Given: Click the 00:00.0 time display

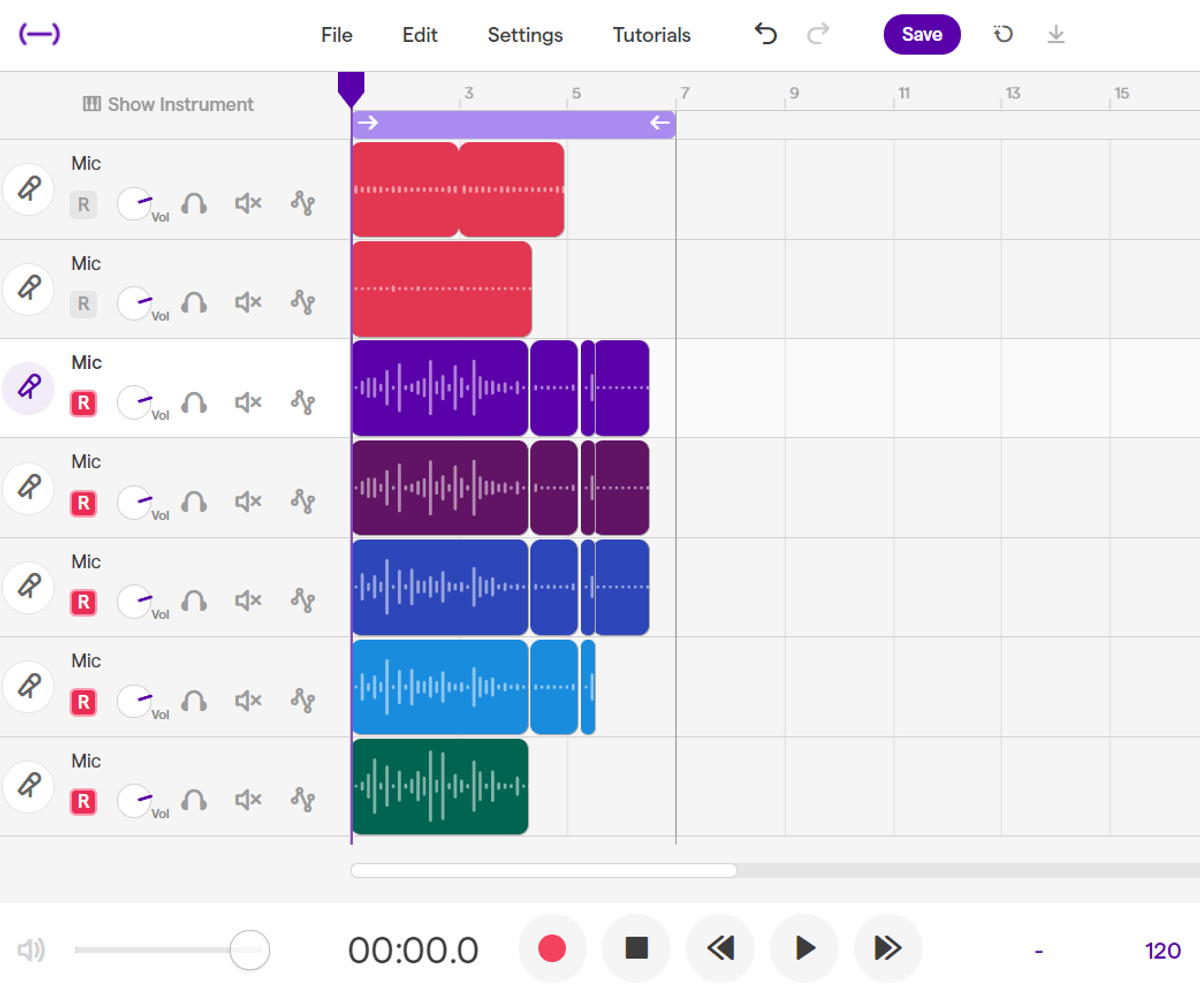Looking at the screenshot, I should coord(413,950).
